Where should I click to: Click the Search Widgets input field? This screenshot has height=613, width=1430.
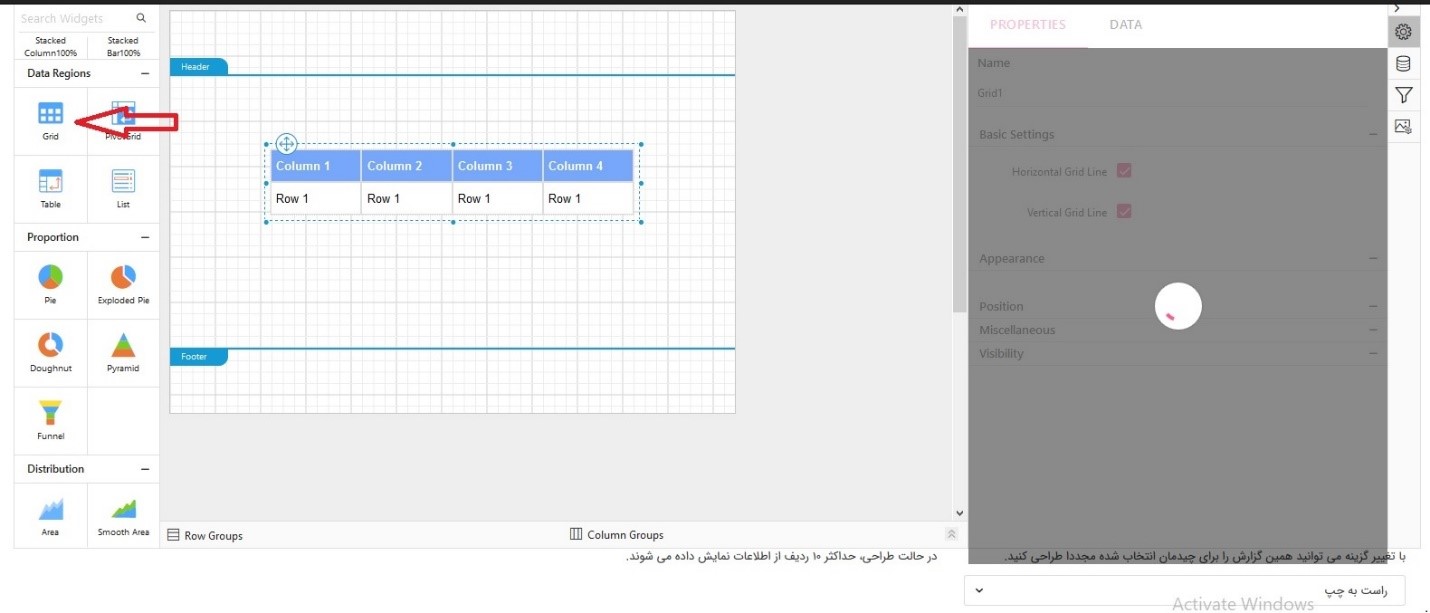75,18
